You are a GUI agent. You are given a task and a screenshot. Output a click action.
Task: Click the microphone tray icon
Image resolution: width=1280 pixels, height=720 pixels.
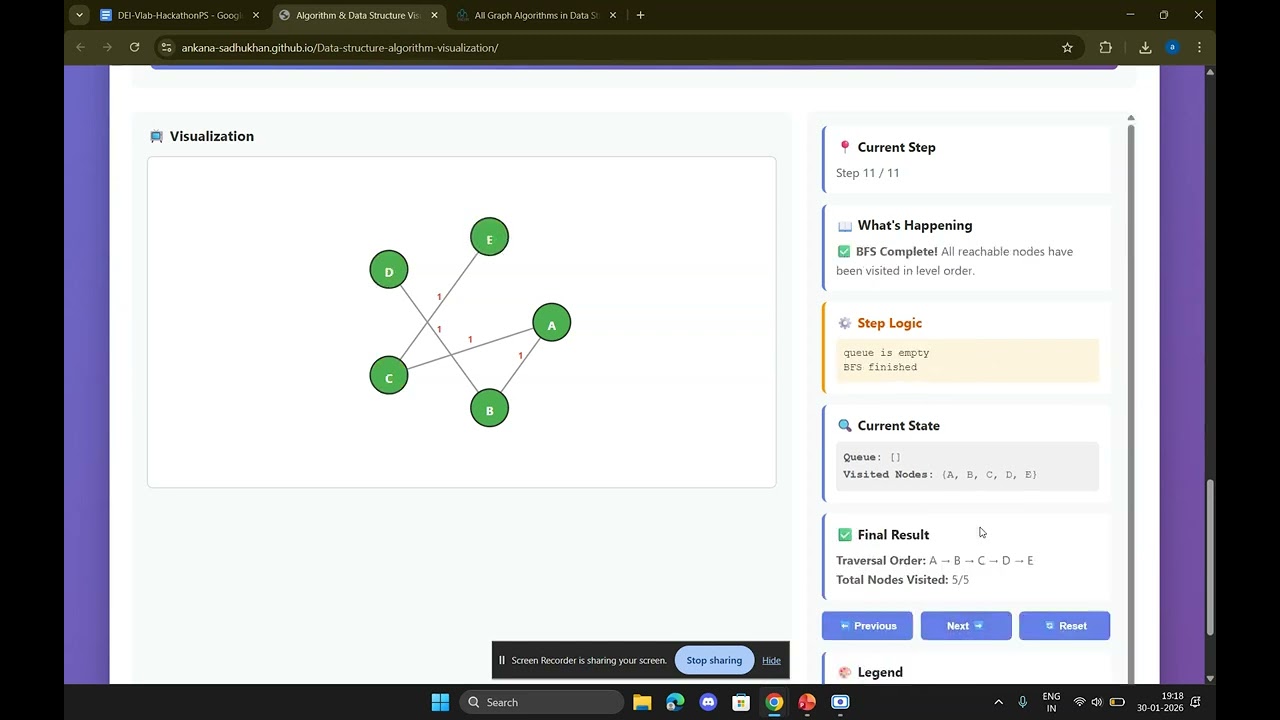click(1022, 702)
